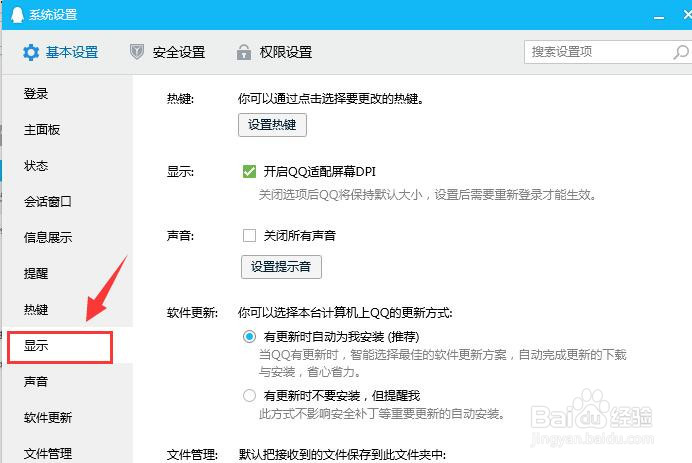Image resolution: width=692 pixels, height=463 pixels.
Task: Click the gear icon beside 基本设置
Action: [x=31, y=53]
